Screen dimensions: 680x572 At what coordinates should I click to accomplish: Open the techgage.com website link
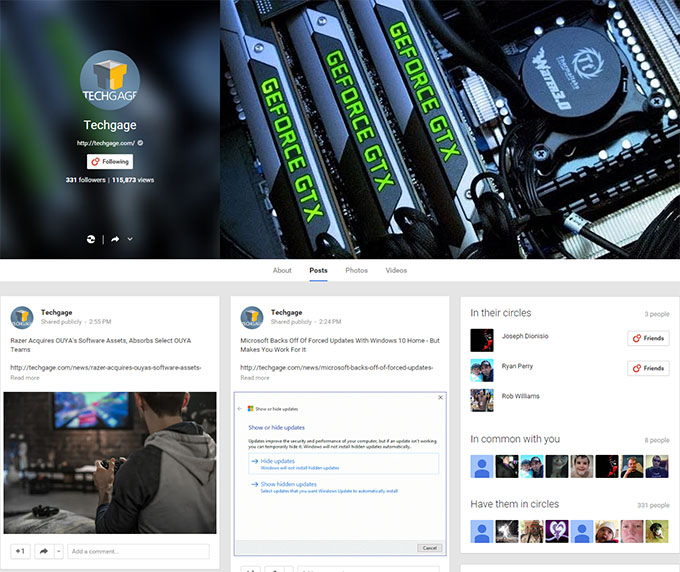(x=106, y=143)
